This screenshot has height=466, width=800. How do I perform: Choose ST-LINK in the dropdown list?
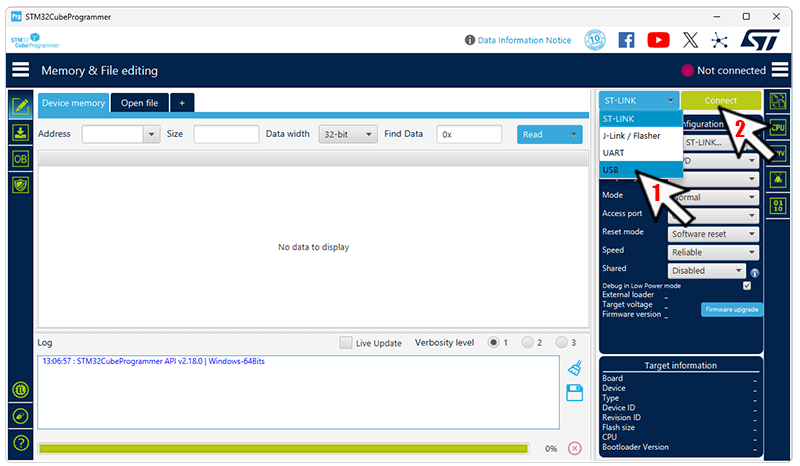click(641, 118)
